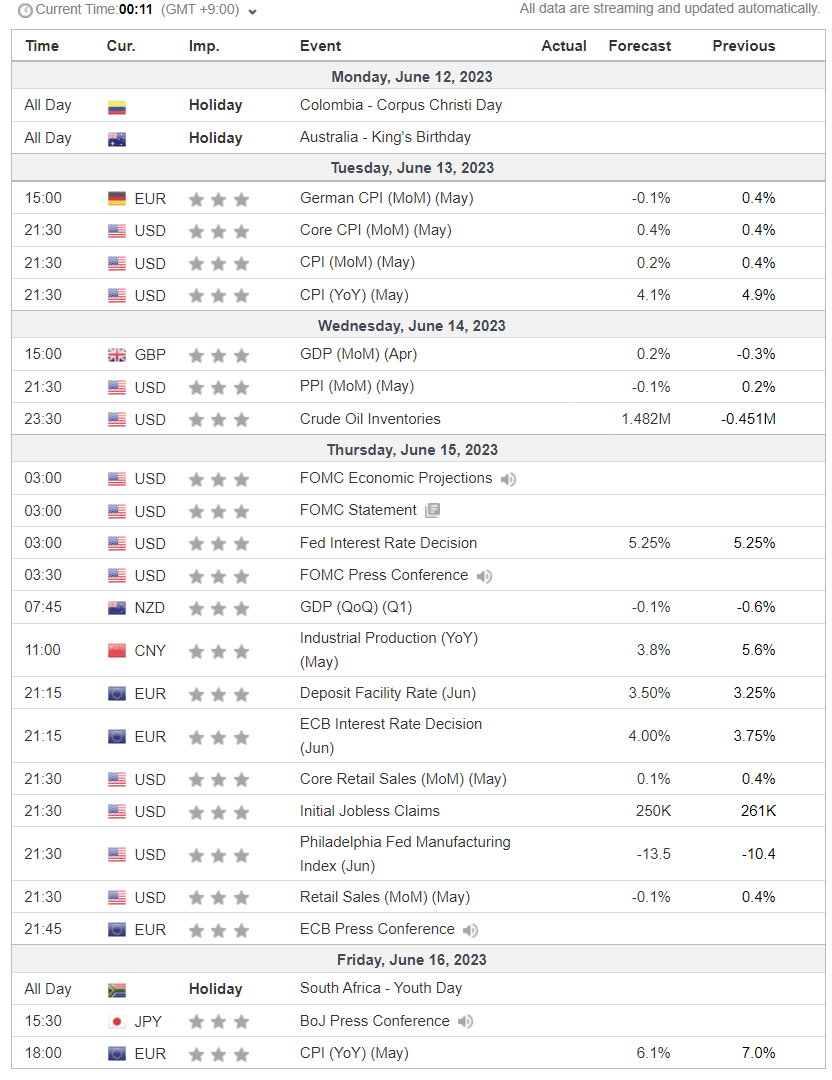Open ECB Interest Rate Decision (Jun) event

pos(391,736)
